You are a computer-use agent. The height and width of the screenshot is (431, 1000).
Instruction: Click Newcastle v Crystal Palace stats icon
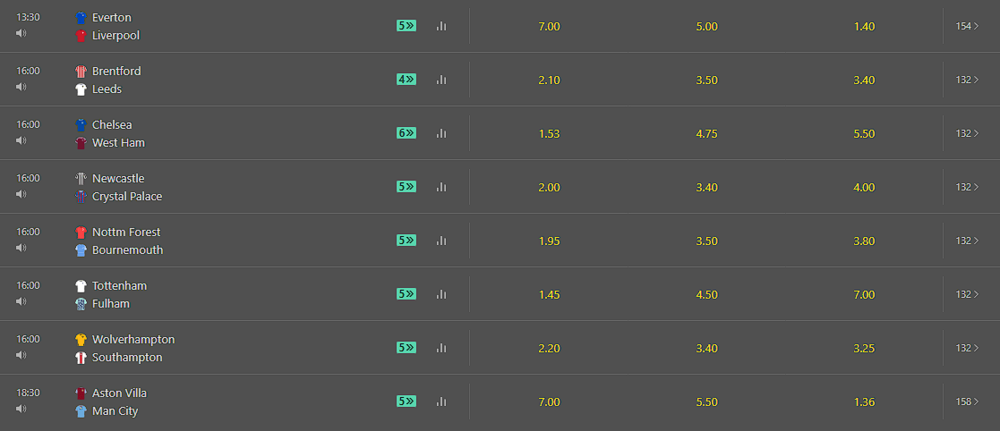[x=441, y=187]
